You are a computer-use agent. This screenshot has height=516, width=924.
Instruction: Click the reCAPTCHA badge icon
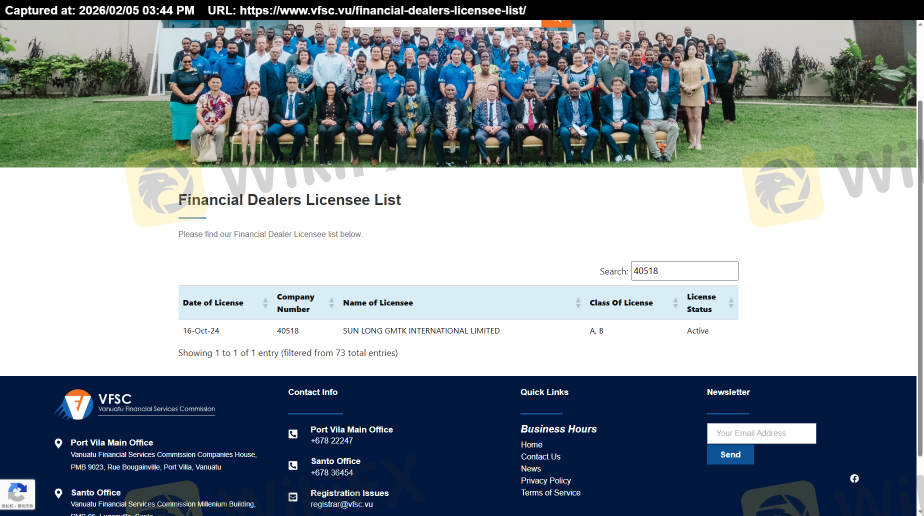pyautogui.click(x=17, y=494)
